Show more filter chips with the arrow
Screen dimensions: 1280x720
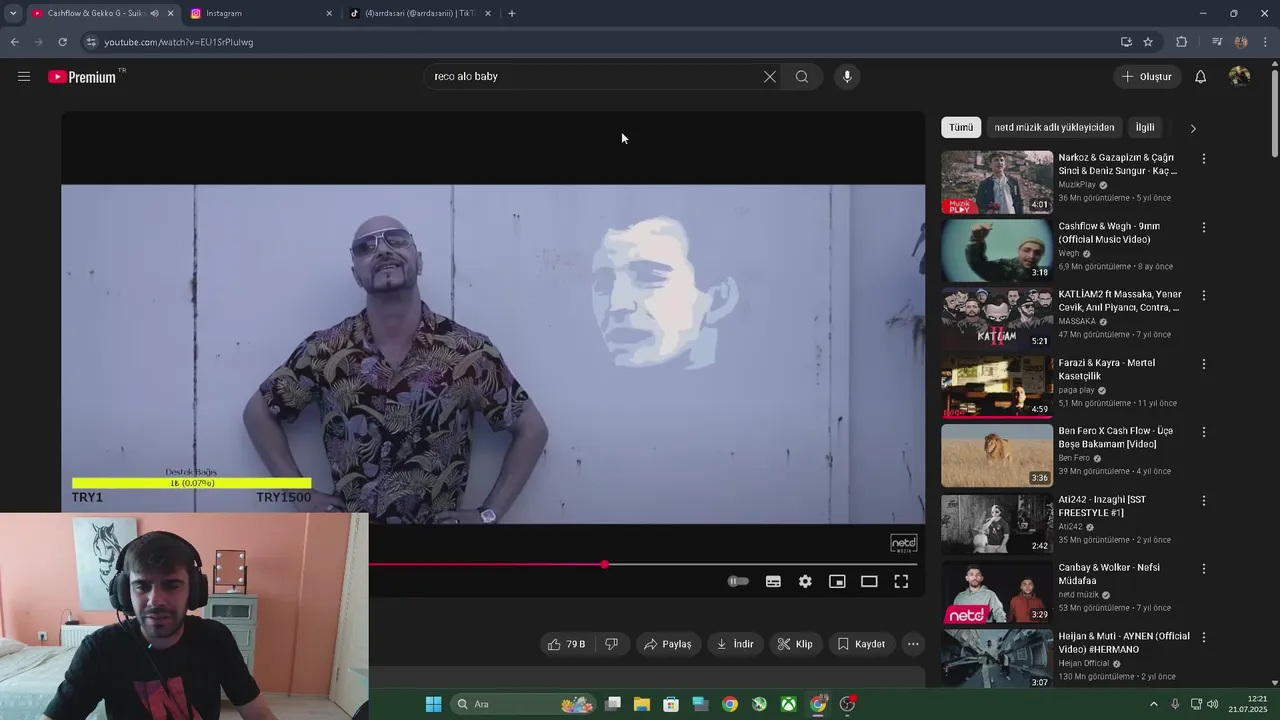coord(1193,128)
